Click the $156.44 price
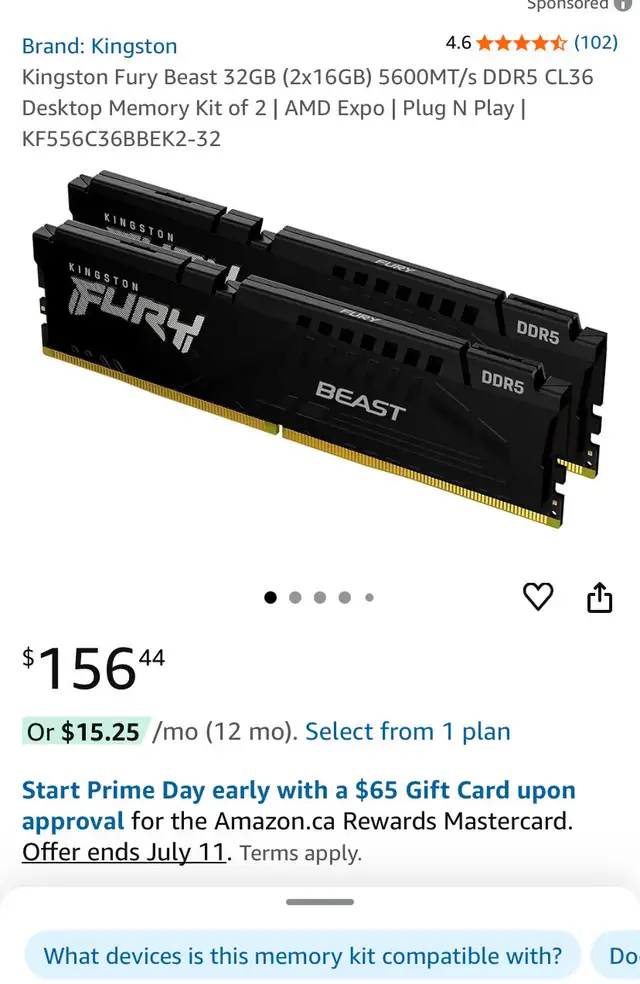 tap(93, 669)
